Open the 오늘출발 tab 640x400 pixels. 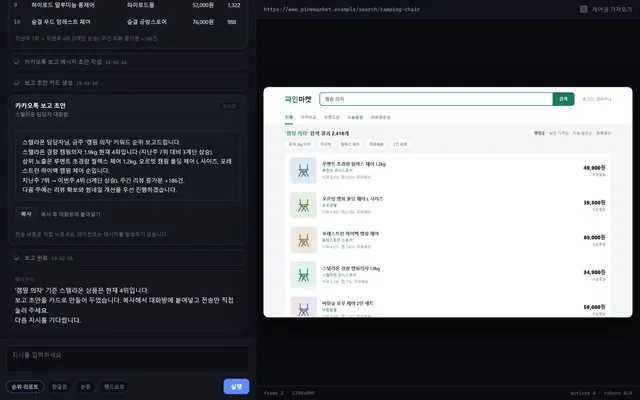[355, 117]
